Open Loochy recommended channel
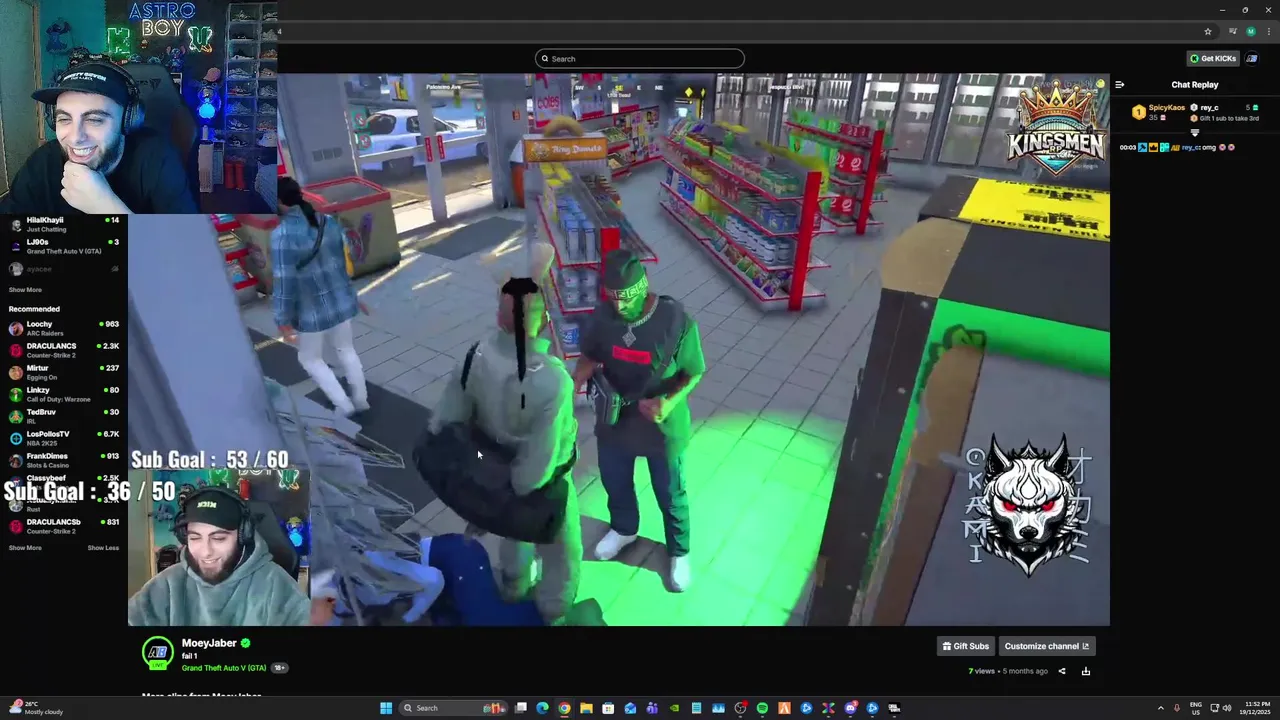Image resolution: width=1280 pixels, height=720 pixels. pyautogui.click(x=64, y=328)
